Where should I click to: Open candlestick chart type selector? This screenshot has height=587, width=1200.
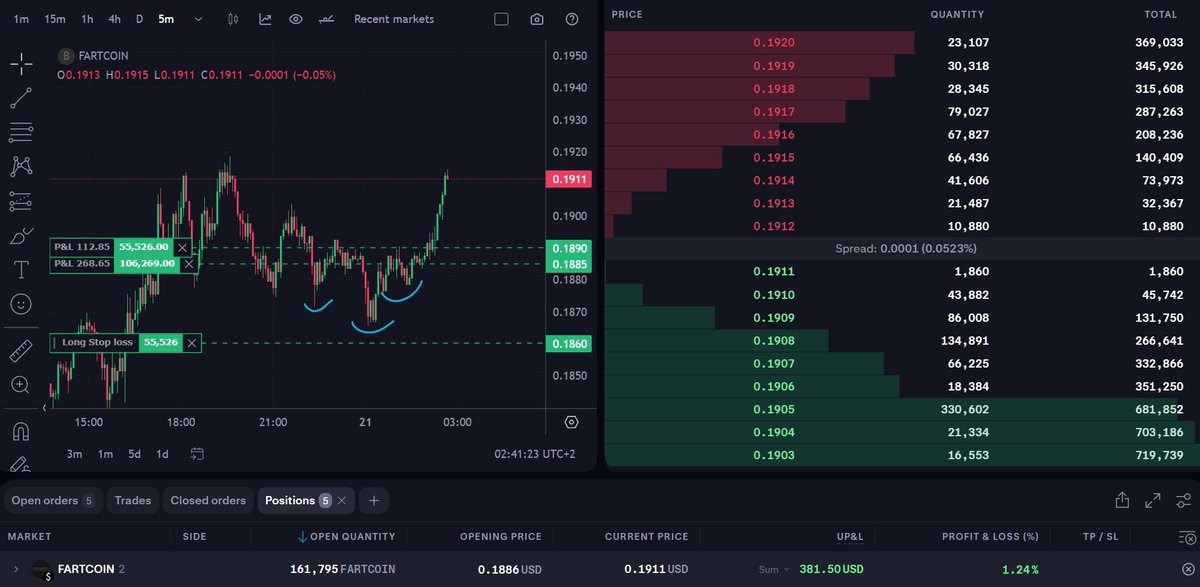(233, 19)
